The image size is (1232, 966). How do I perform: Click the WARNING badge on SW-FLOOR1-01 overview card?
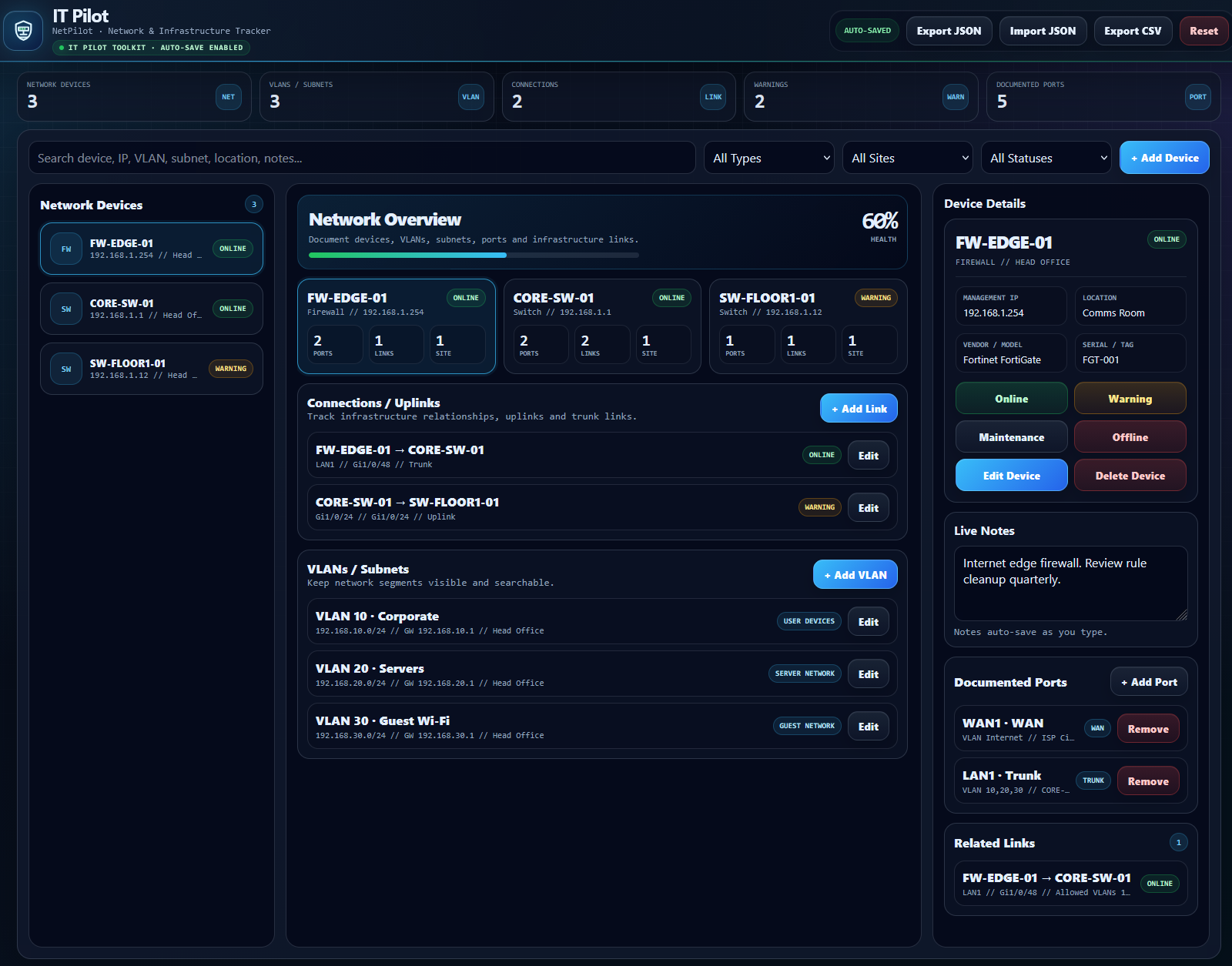875,298
